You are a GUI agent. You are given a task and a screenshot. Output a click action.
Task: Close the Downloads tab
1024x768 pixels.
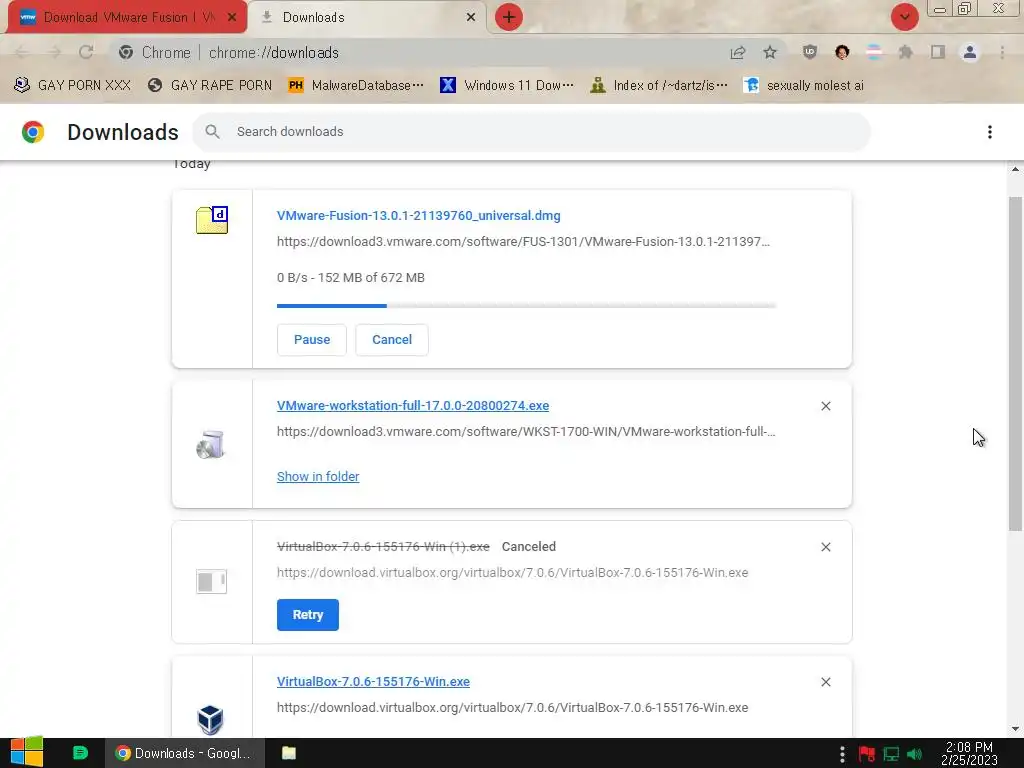coord(470,17)
